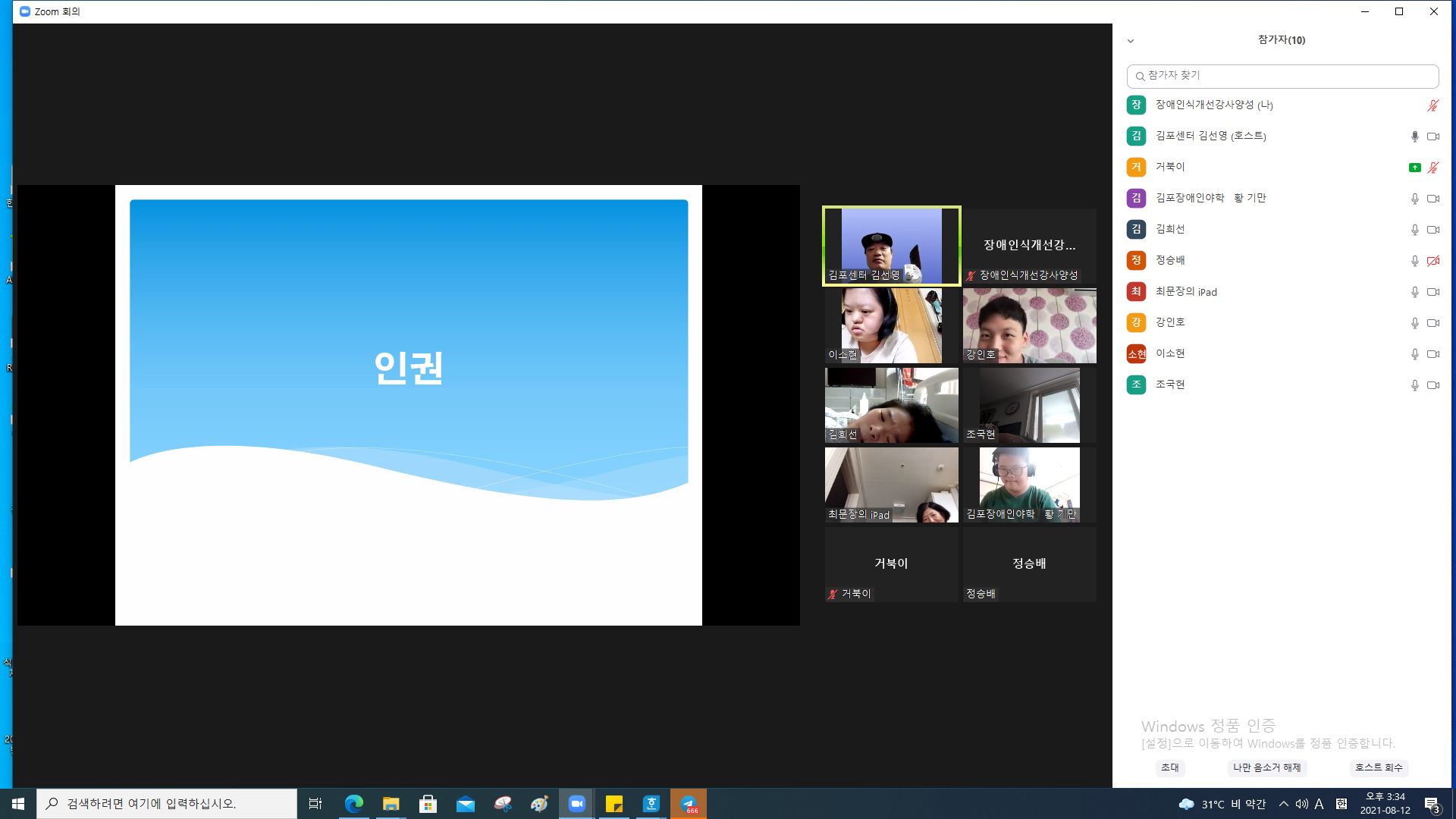Image resolution: width=1456 pixels, height=819 pixels.
Task: Click the 나만 음소거 해제 button
Action: (1266, 767)
